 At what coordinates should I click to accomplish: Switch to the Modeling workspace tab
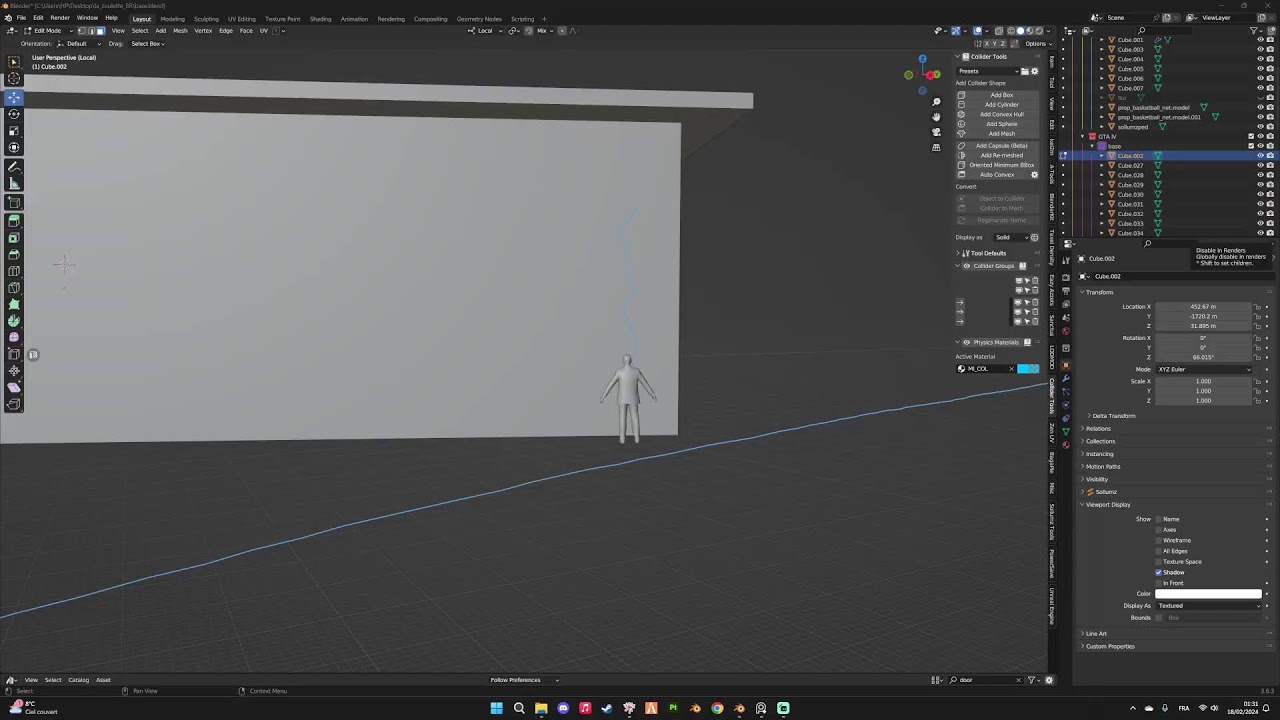click(172, 18)
